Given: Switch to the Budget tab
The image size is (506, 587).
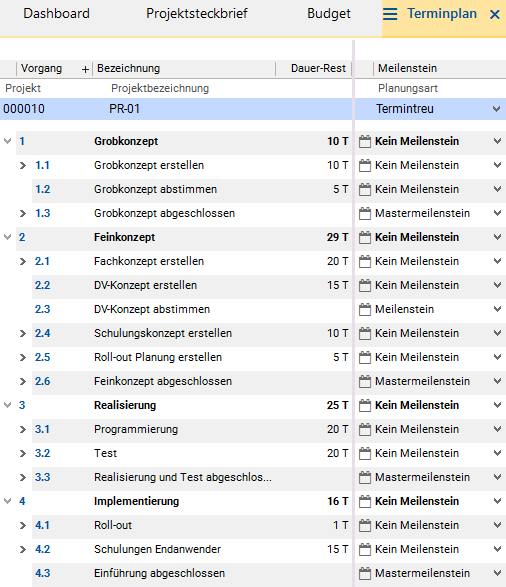Looking at the screenshot, I should click(x=329, y=14).
